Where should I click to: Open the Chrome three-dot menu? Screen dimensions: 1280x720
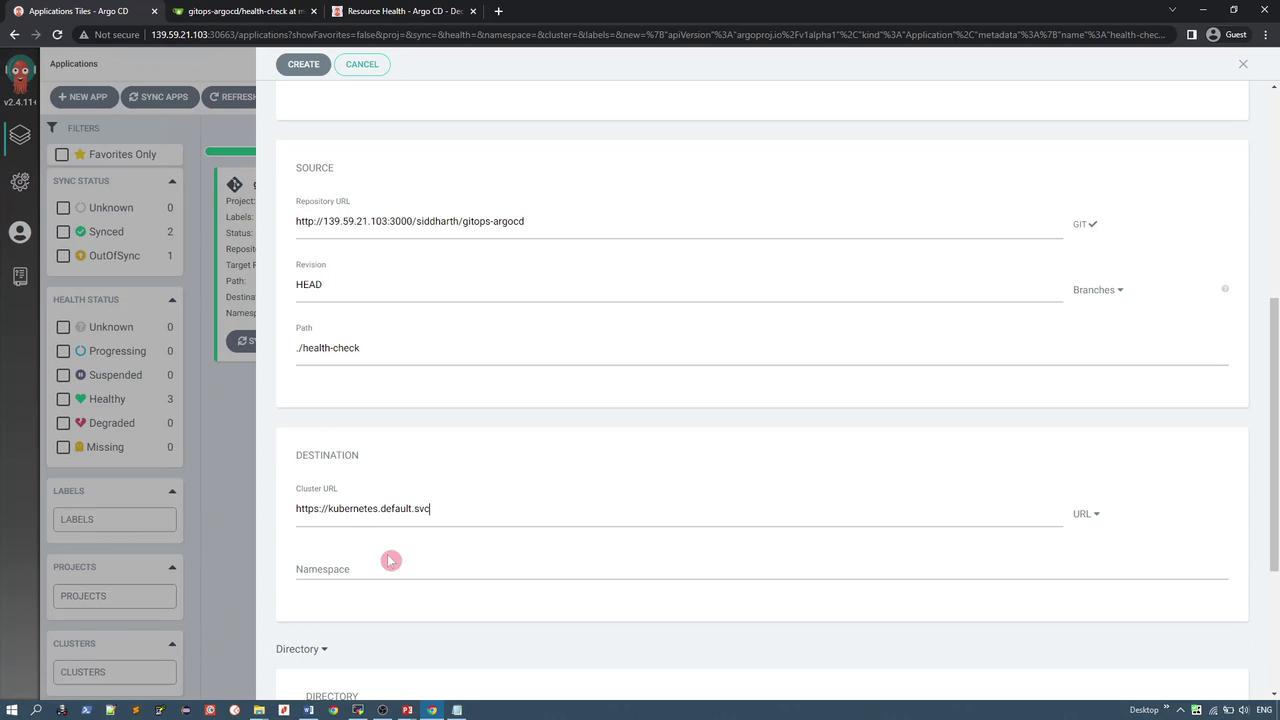pyautogui.click(x=1266, y=34)
